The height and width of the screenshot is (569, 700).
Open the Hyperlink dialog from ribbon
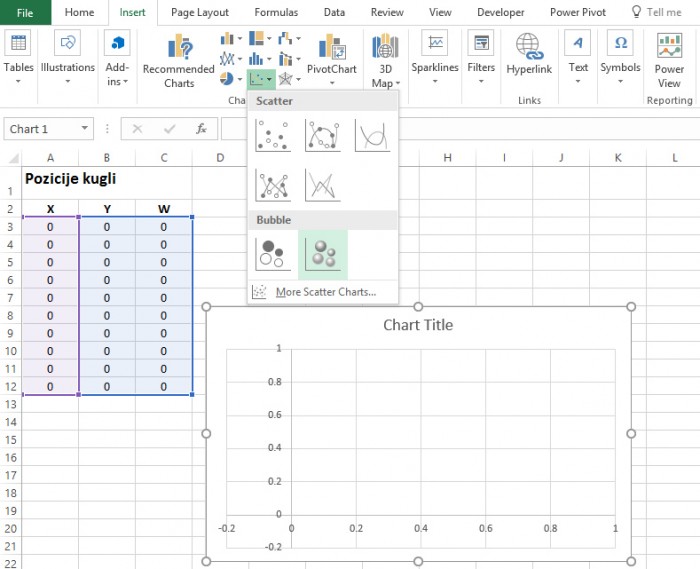(529, 55)
